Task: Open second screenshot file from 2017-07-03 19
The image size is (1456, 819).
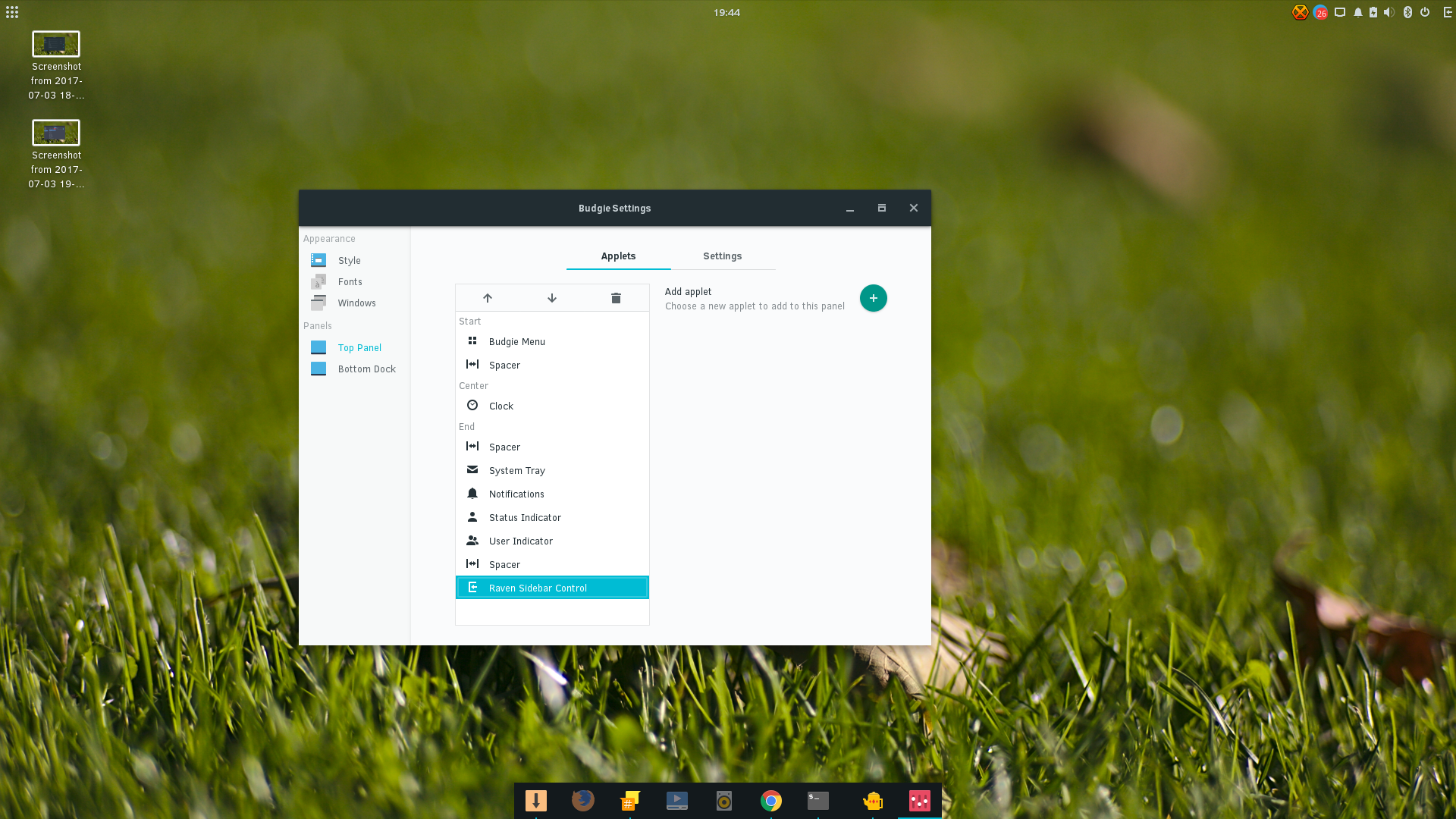Action: [x=56, y=155]
